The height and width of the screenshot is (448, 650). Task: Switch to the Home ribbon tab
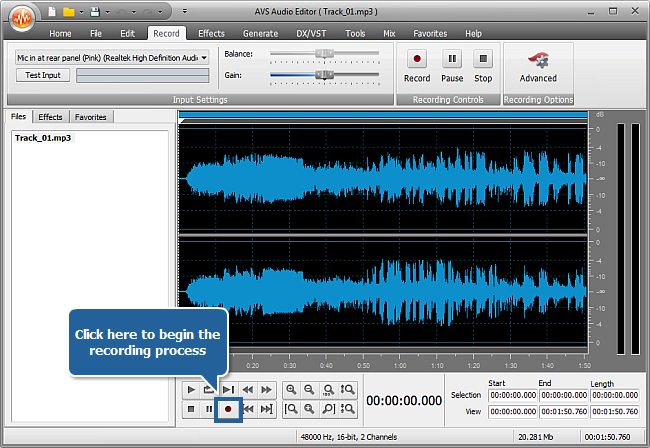60,34
